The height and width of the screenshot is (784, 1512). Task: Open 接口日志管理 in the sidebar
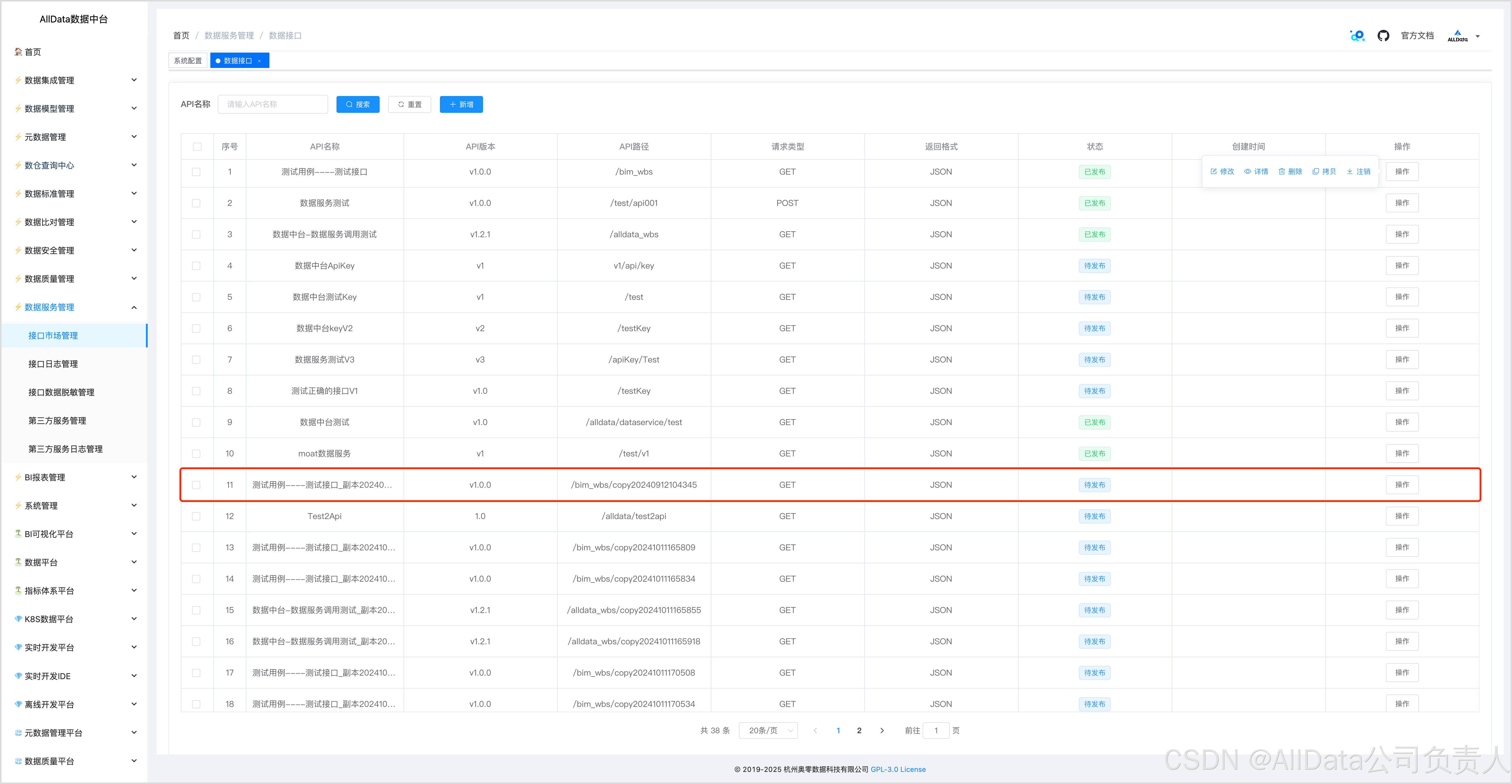(x=53, y=364)
